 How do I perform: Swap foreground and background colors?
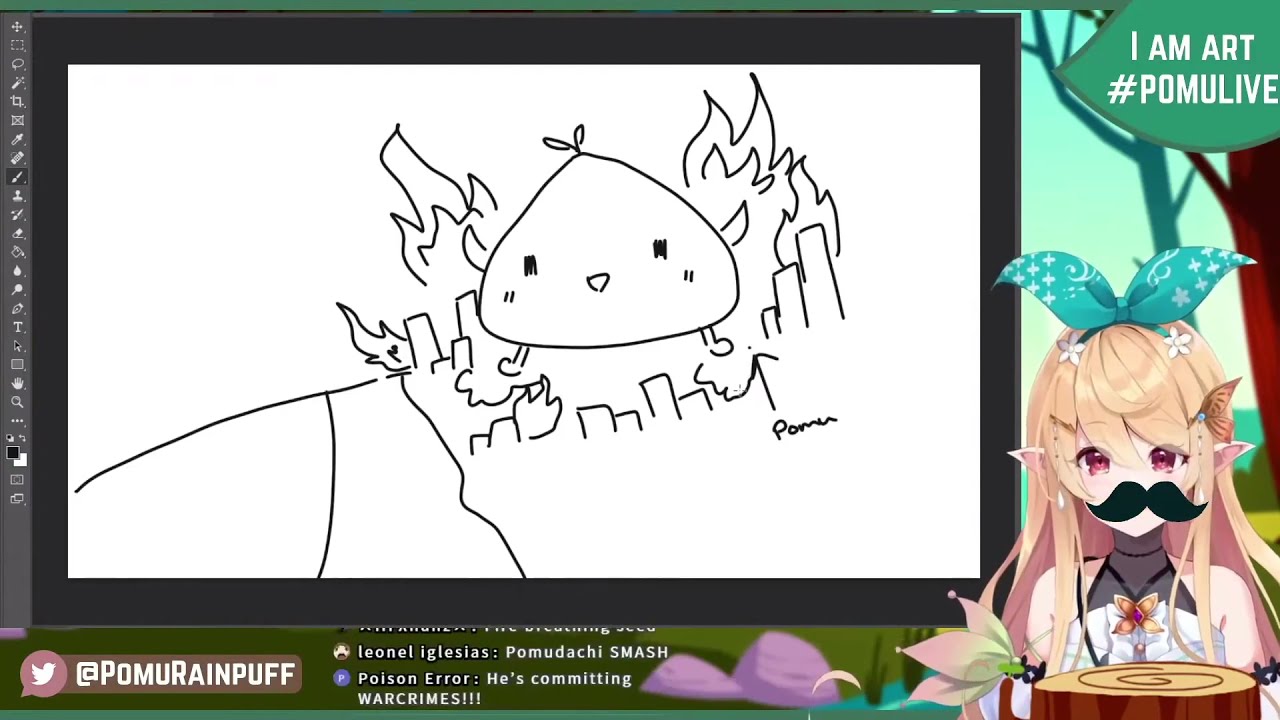[24, 438]
